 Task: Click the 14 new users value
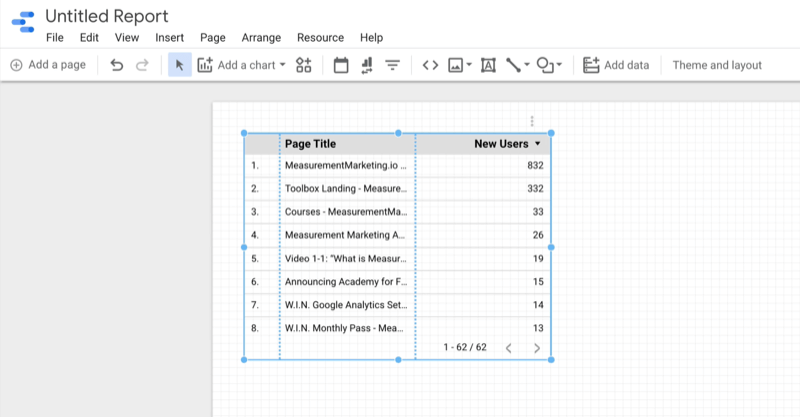tap(538, 305)
